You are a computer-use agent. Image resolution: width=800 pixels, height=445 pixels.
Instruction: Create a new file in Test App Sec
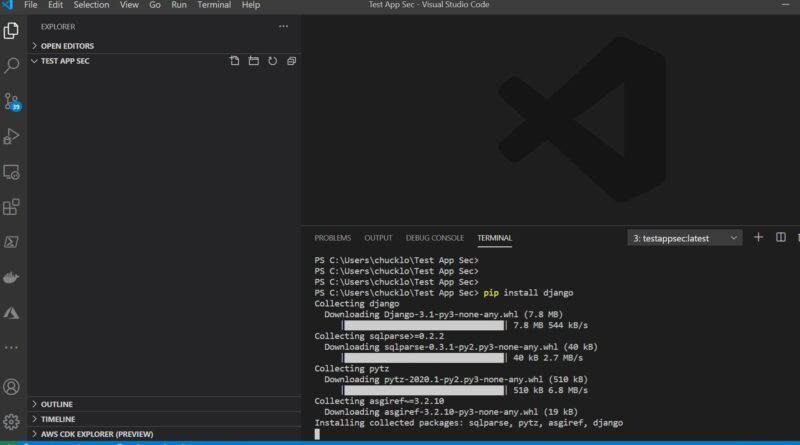tap(234, 61)
